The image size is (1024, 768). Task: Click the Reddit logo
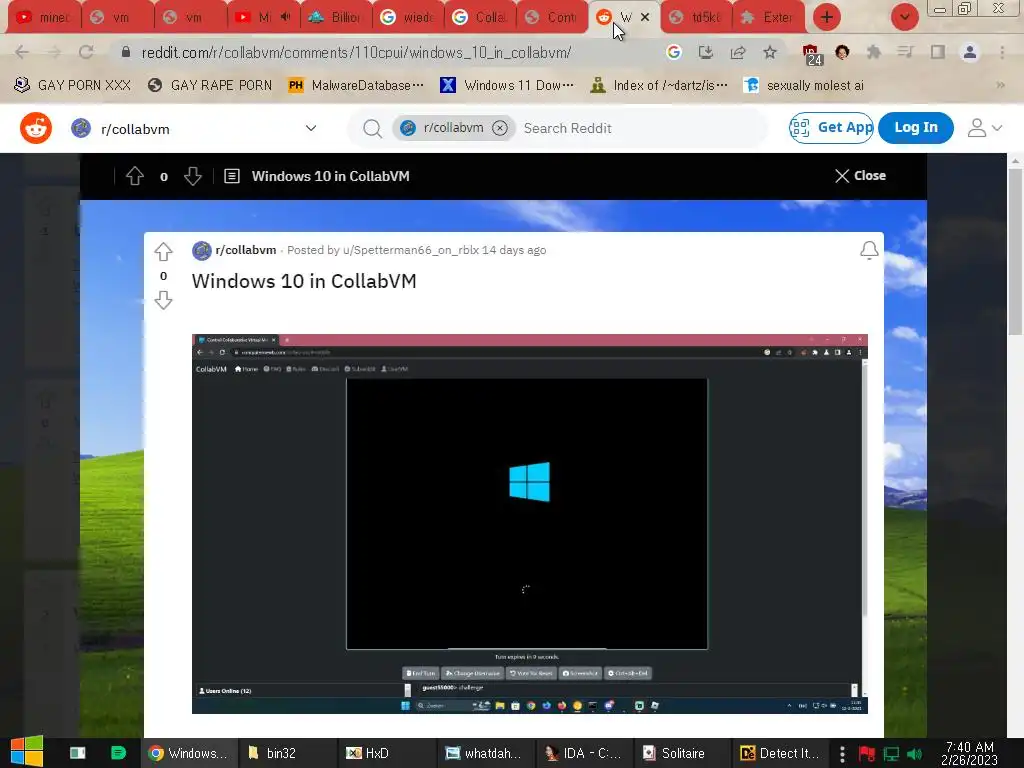pos(36,128)
